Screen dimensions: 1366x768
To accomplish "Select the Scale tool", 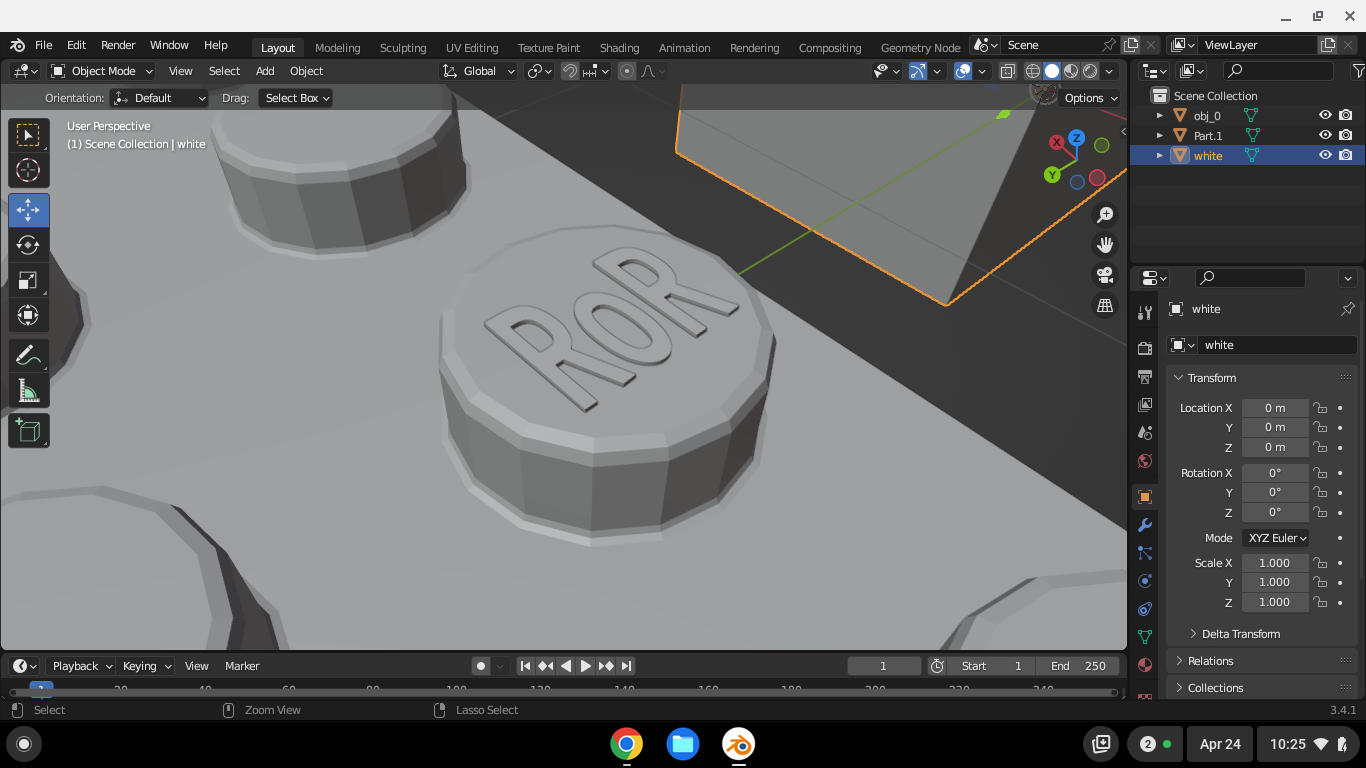I will (x=28, y=280).
